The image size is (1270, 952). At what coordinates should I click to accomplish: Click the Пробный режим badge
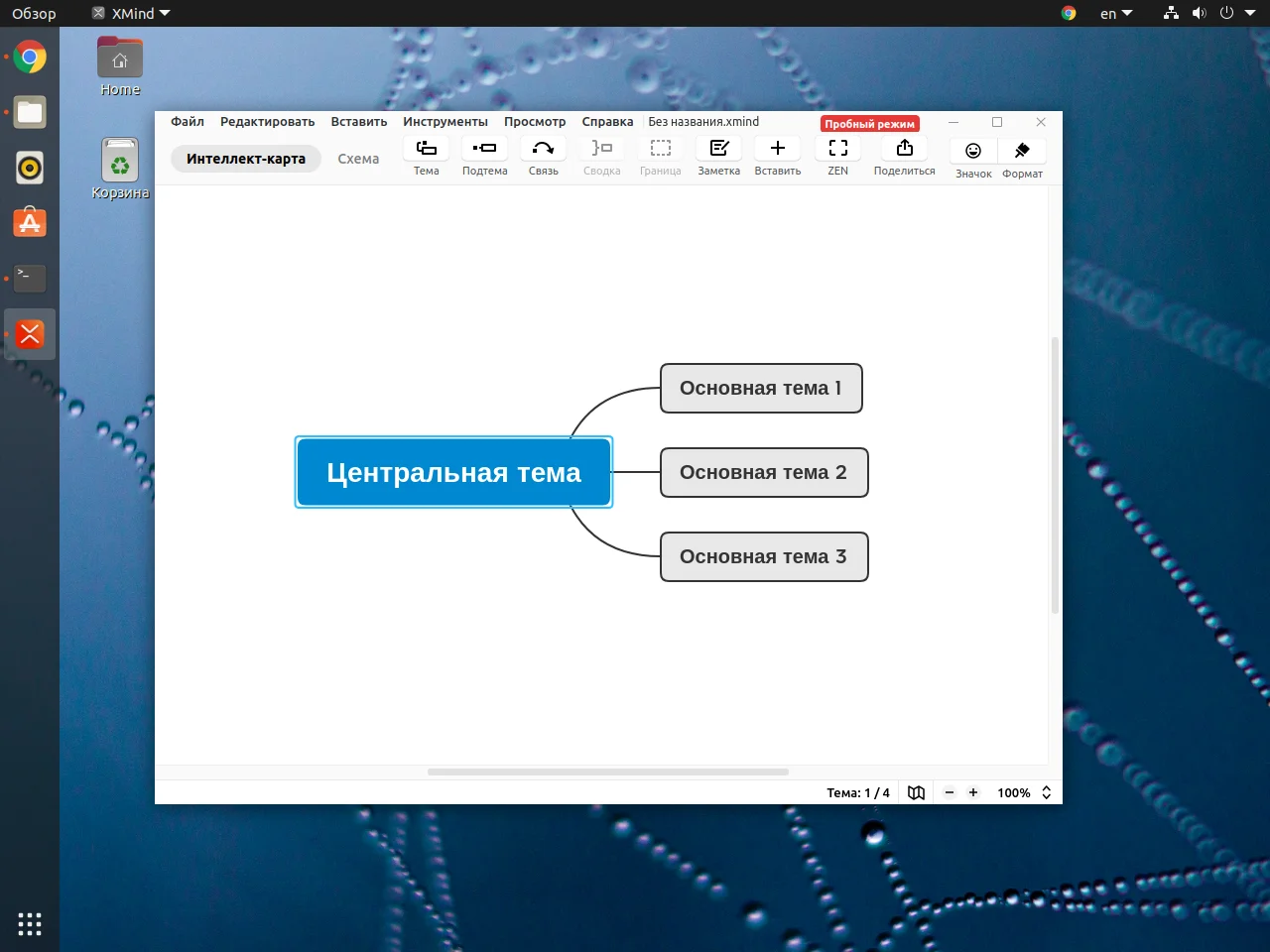pos(869,123)
